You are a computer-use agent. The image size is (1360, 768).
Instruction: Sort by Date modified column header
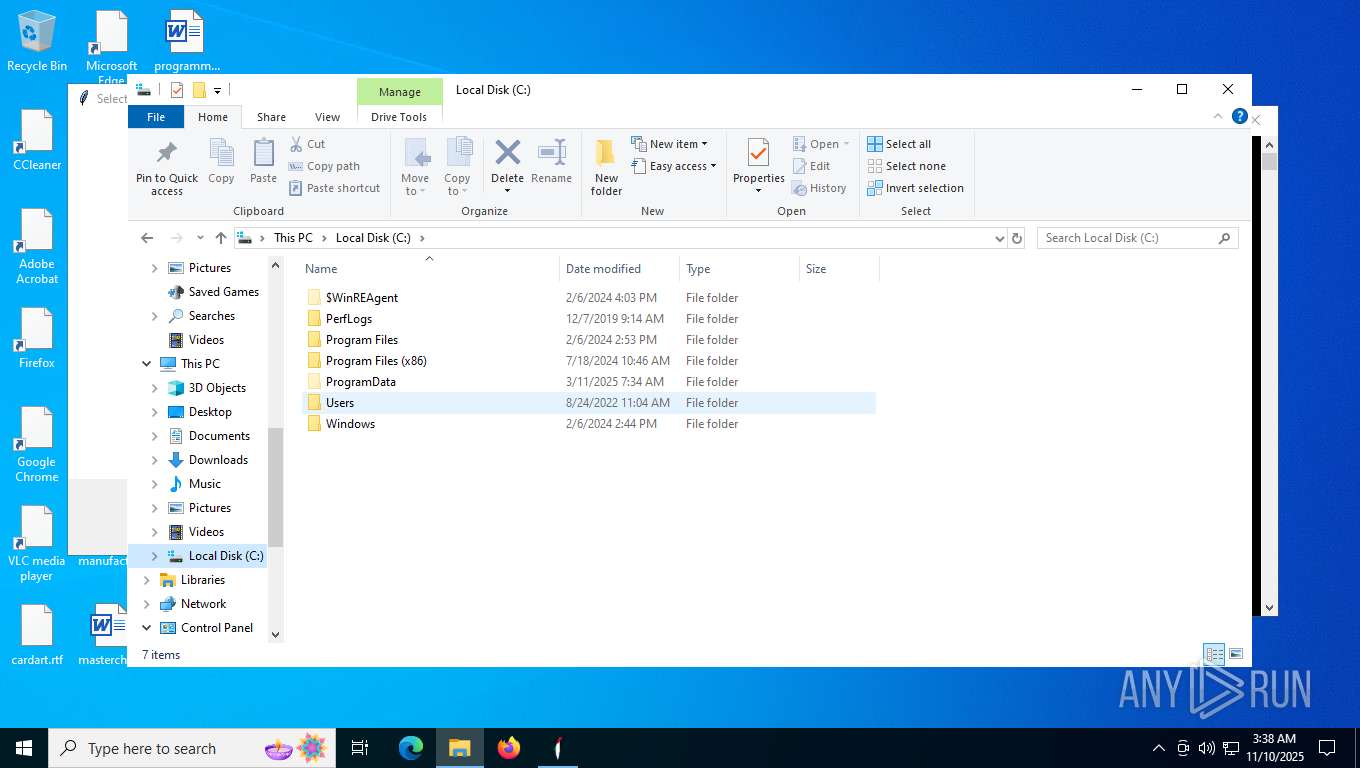619,269
